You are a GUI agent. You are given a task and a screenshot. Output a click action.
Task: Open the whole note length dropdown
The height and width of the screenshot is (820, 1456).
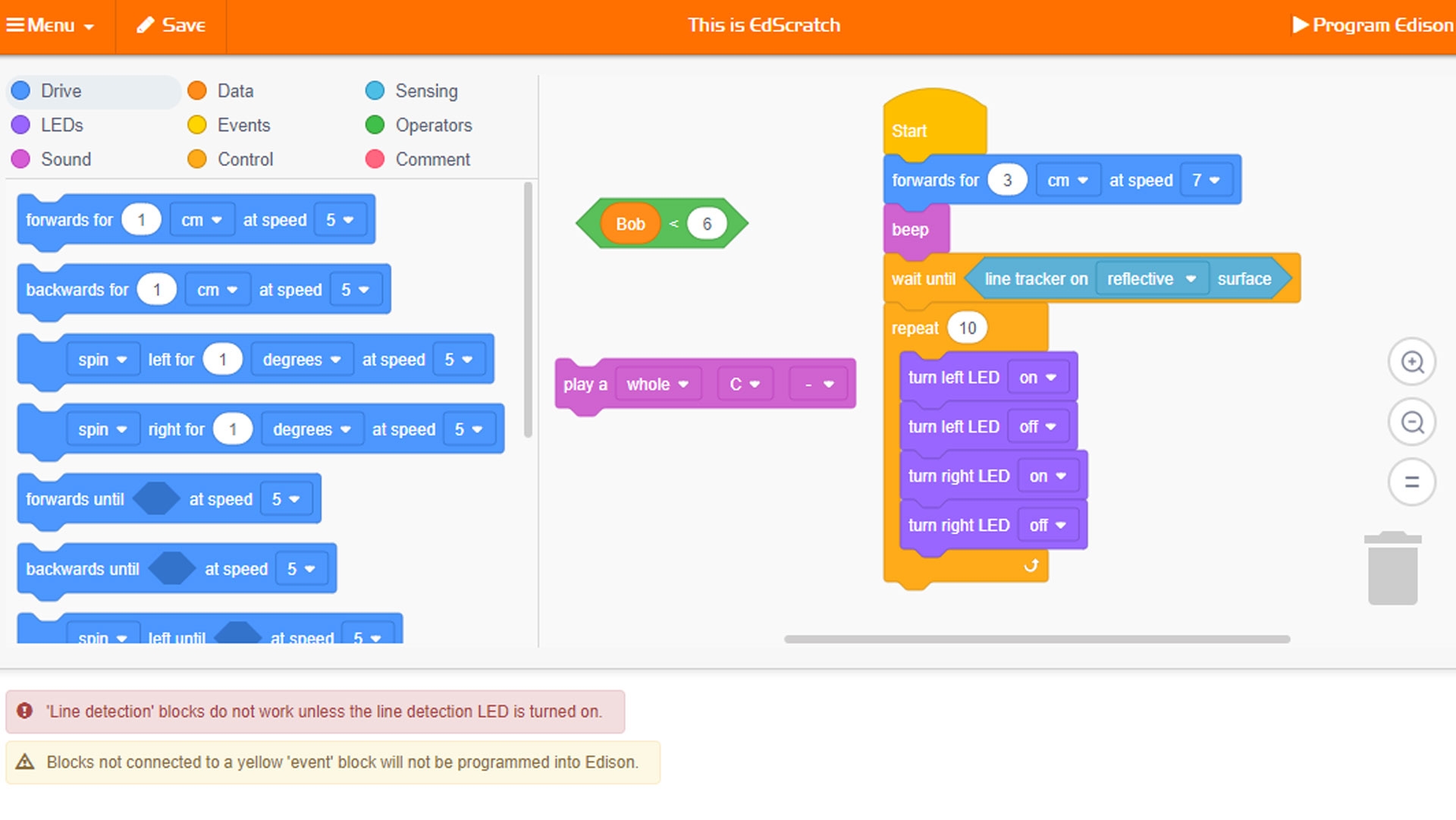coord(657,385)
